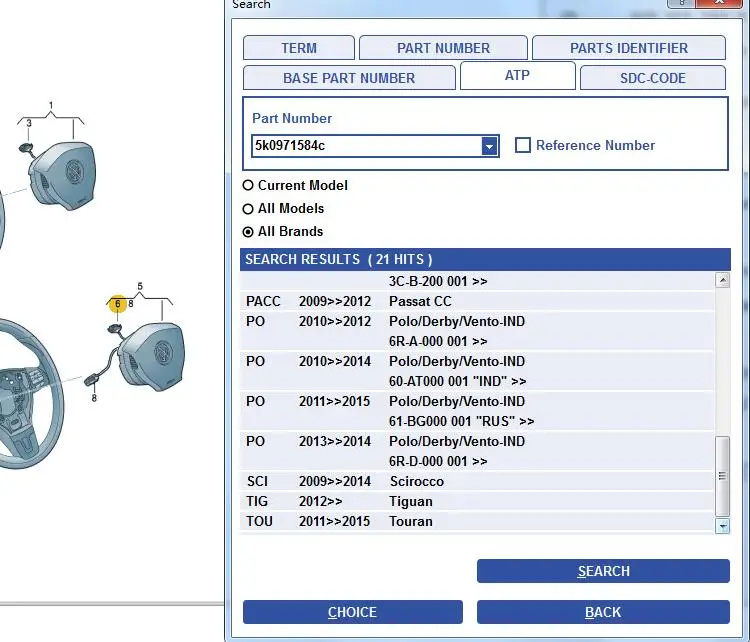Click the CHOICE button
This screenshot has width=750, height=642.
353,612
